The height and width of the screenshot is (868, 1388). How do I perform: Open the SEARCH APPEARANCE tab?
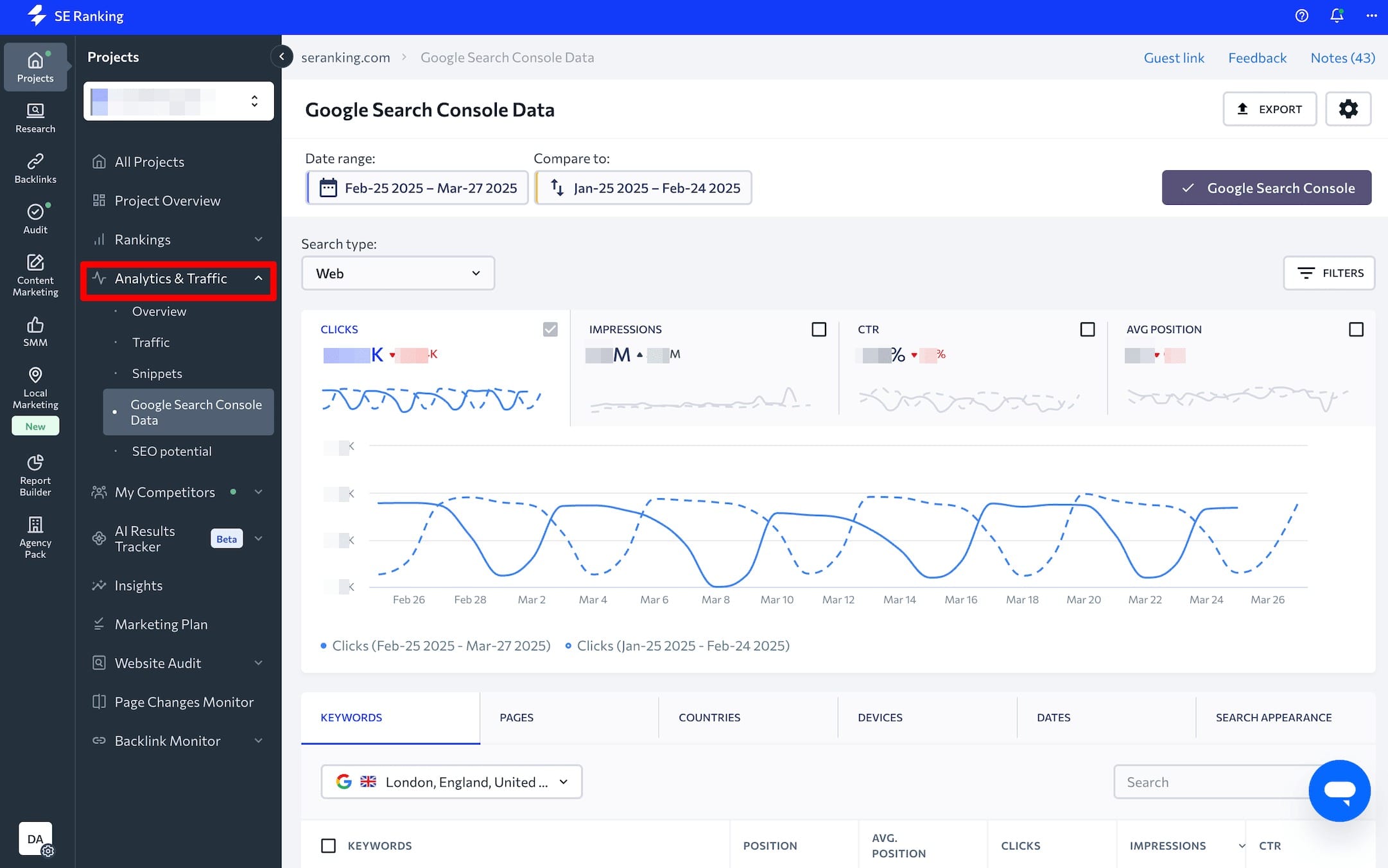pyautogui.click(x=1274, y=717)
